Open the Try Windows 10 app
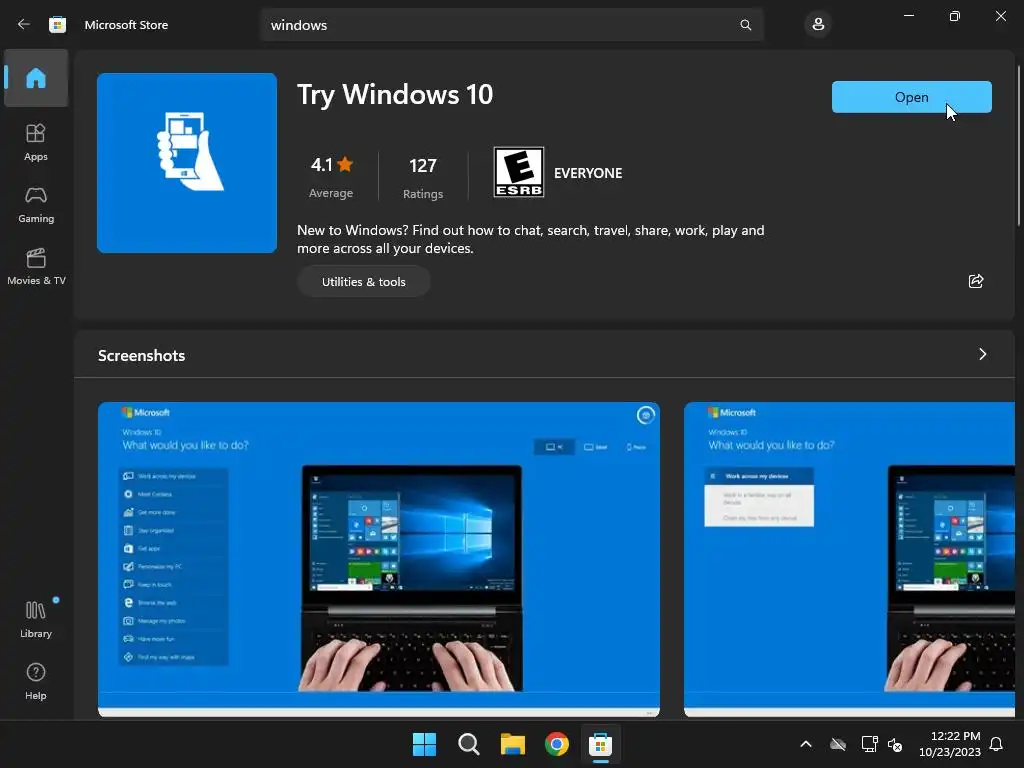 click(x=911, y=97)
